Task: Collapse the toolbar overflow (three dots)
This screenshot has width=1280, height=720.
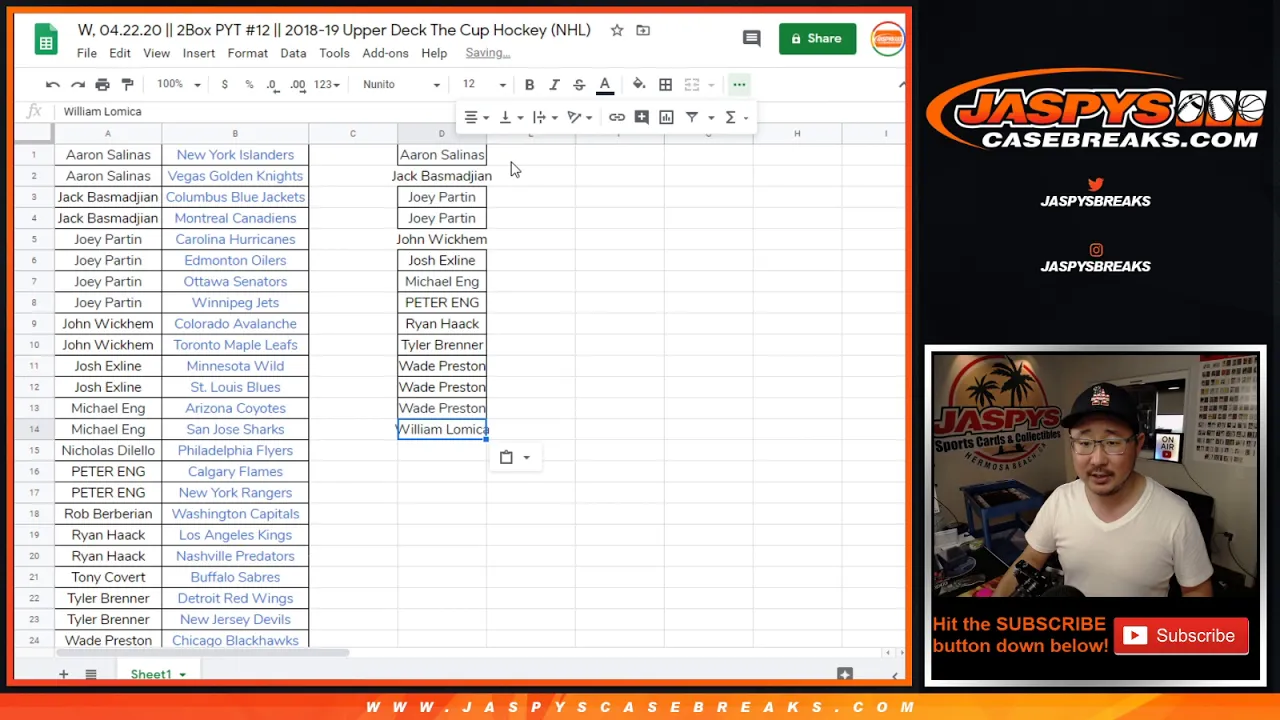Action: (x=739, y=84)
